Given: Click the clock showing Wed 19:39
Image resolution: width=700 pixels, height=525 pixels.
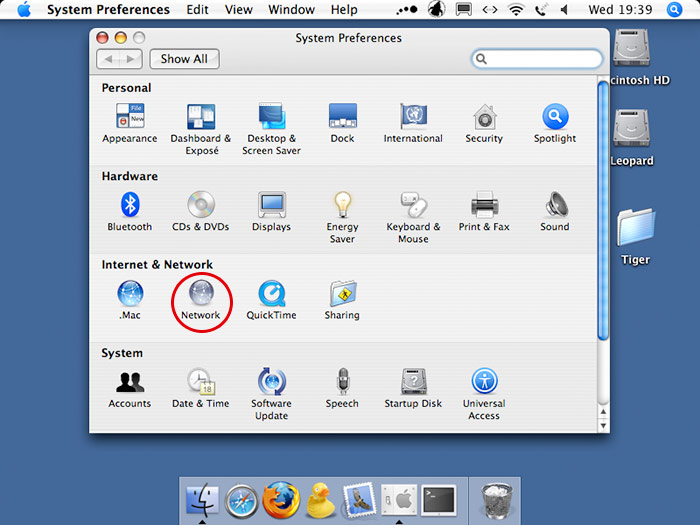Looking at the screenshot, I should point(620,9).
